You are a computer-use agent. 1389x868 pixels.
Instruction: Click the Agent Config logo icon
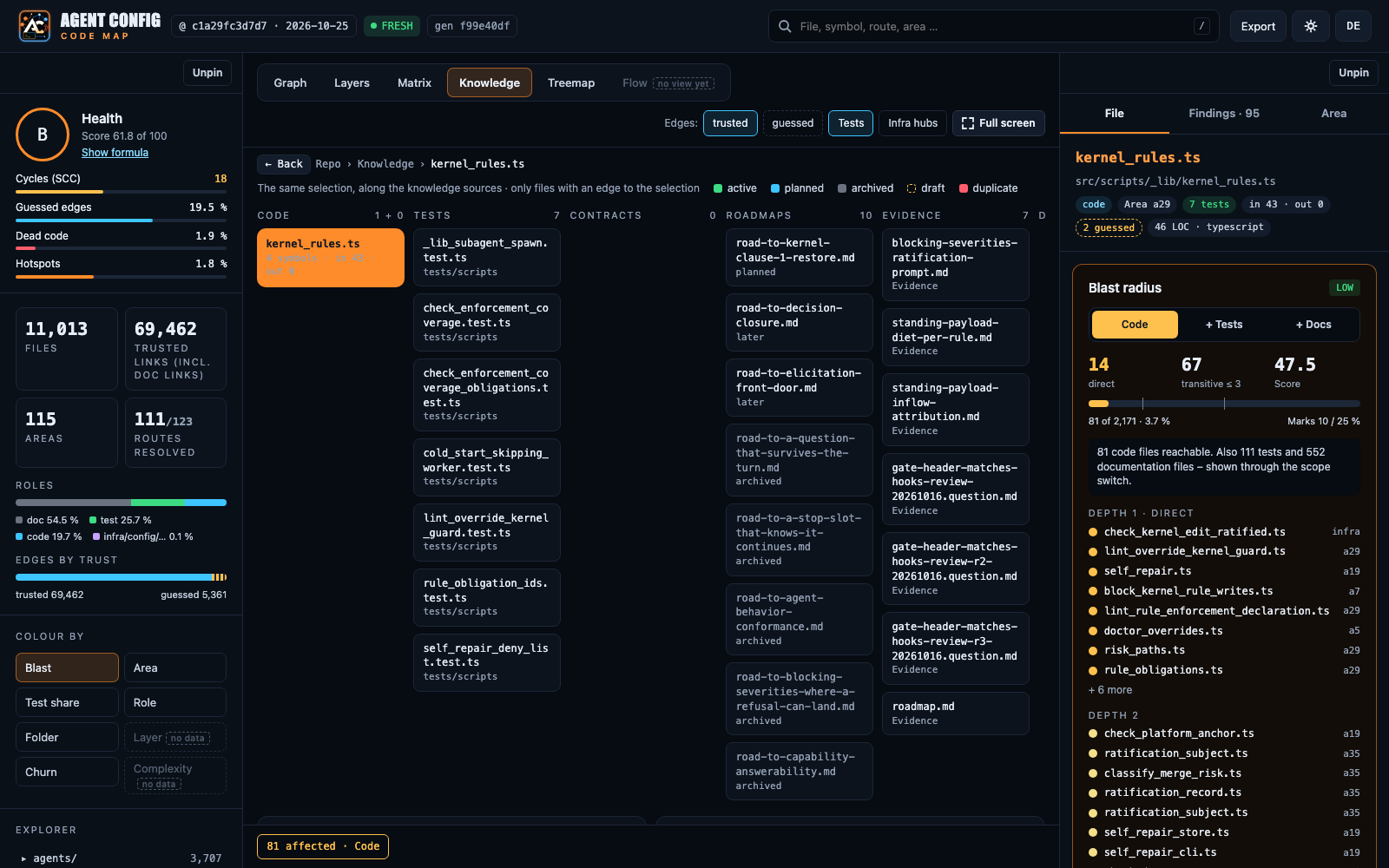[35, 26]
